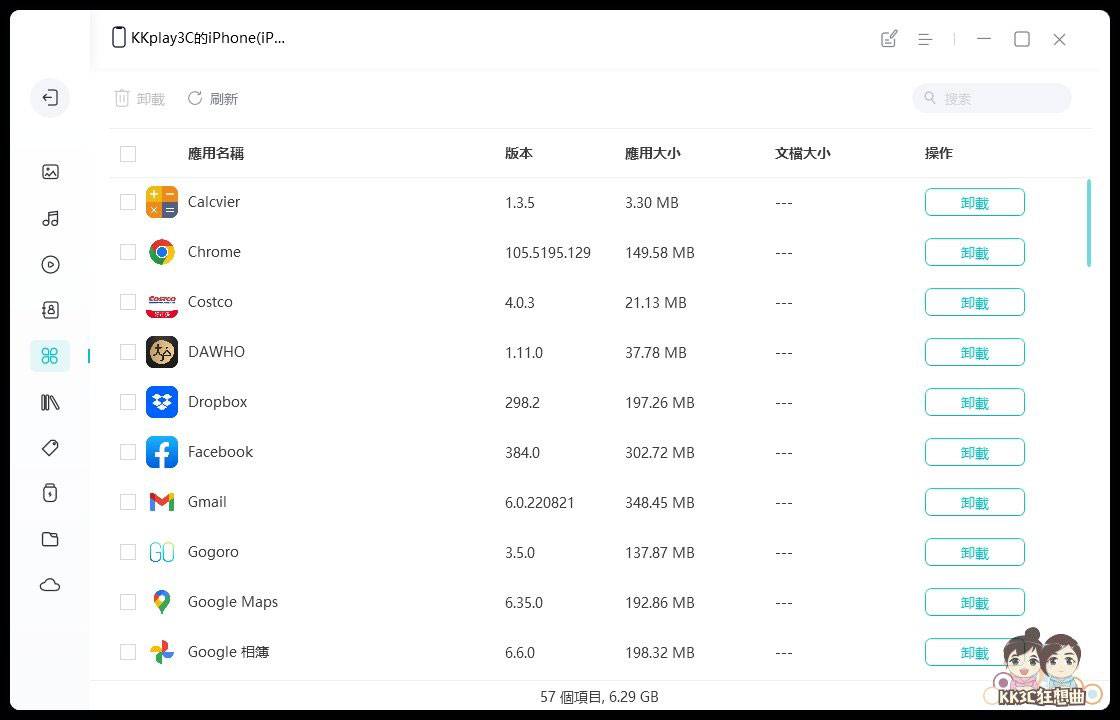This screenshot has width=1120, height=720.
Task: Click the Google Maps app name
Action: pos(233,602)
